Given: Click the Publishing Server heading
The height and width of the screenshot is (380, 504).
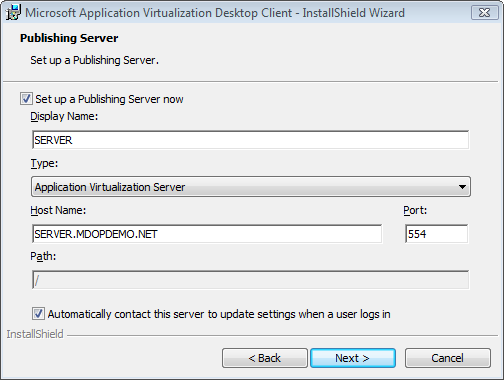Looking at the screenshot, I should (69, 38).
